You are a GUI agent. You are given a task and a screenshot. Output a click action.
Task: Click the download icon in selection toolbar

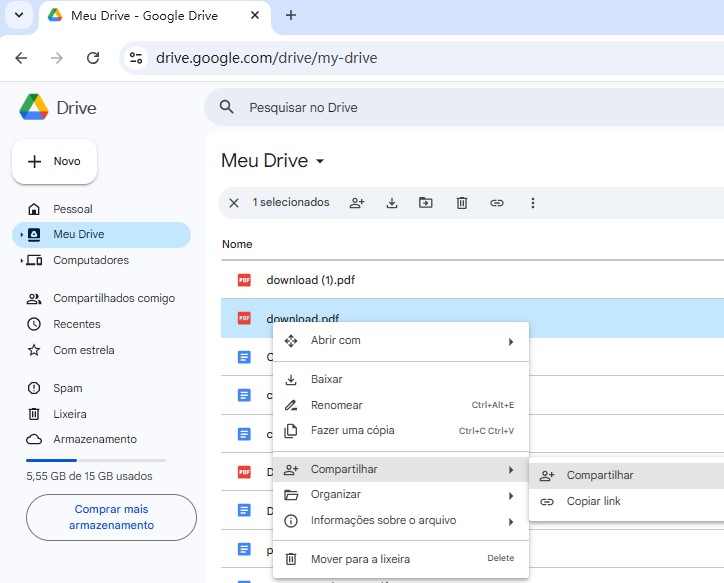[x=392, y=203]
